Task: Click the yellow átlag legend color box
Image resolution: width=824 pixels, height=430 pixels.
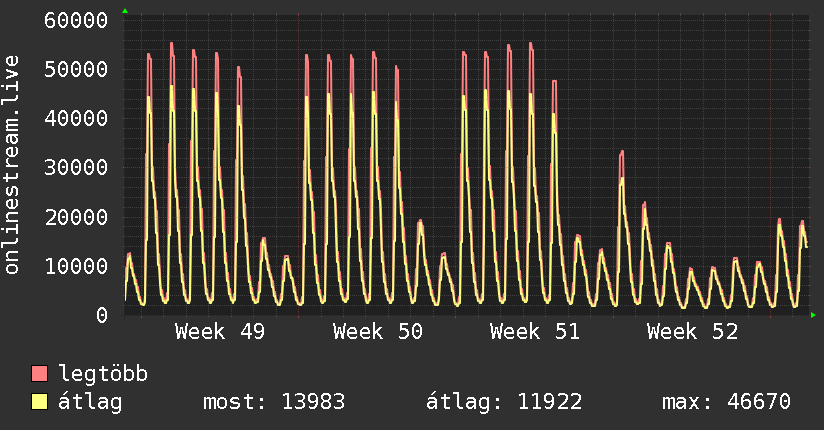Action: click(x=39, y=402)
